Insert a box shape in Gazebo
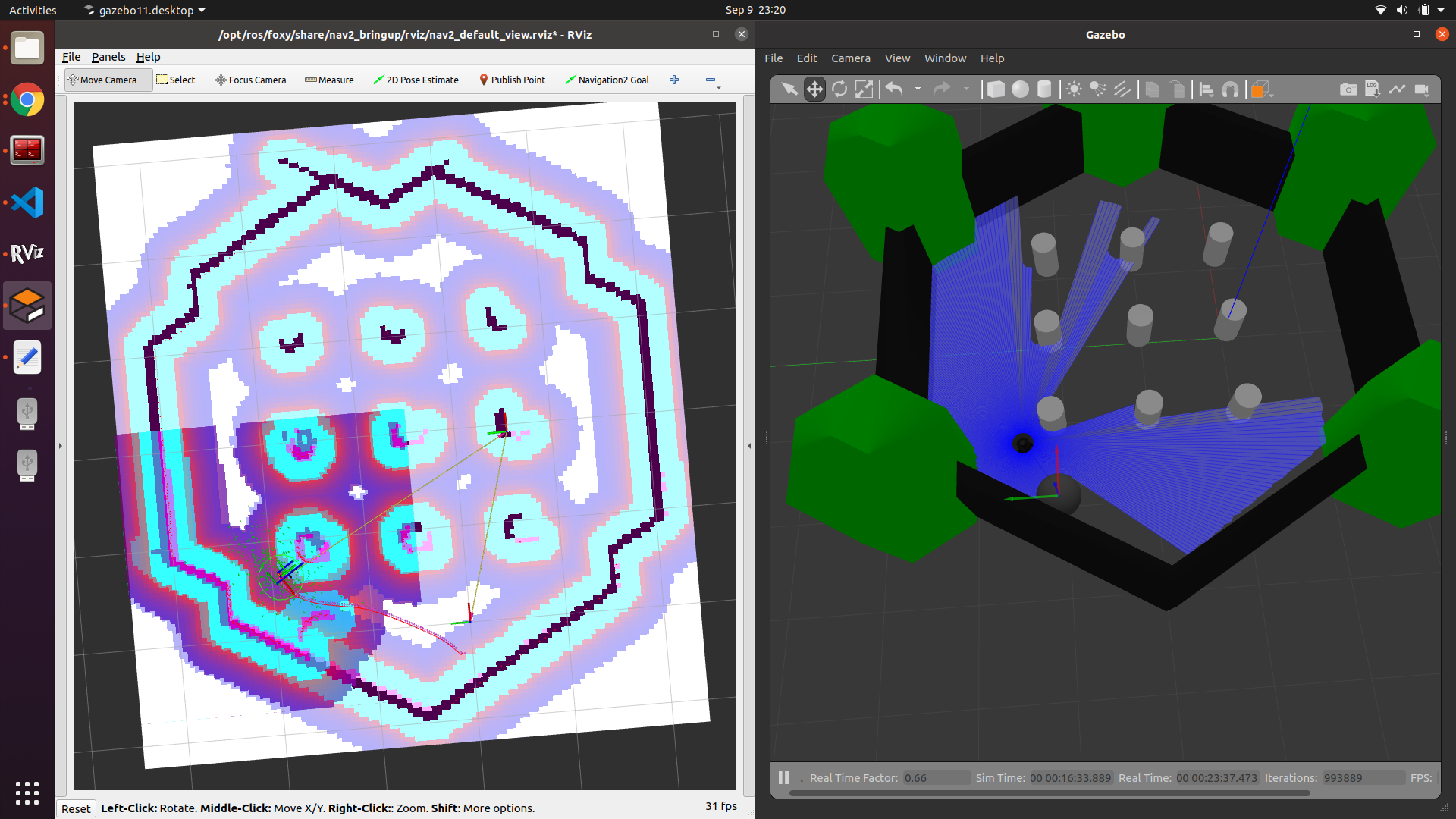The image size is (1456, 819). (x=996, y=89)
